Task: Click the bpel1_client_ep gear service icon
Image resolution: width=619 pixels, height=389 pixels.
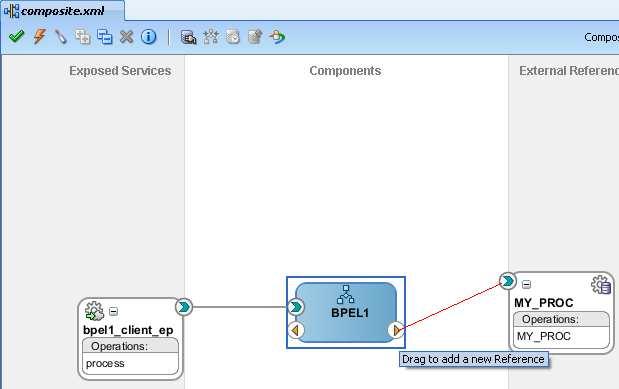Action: click(94, 311)
